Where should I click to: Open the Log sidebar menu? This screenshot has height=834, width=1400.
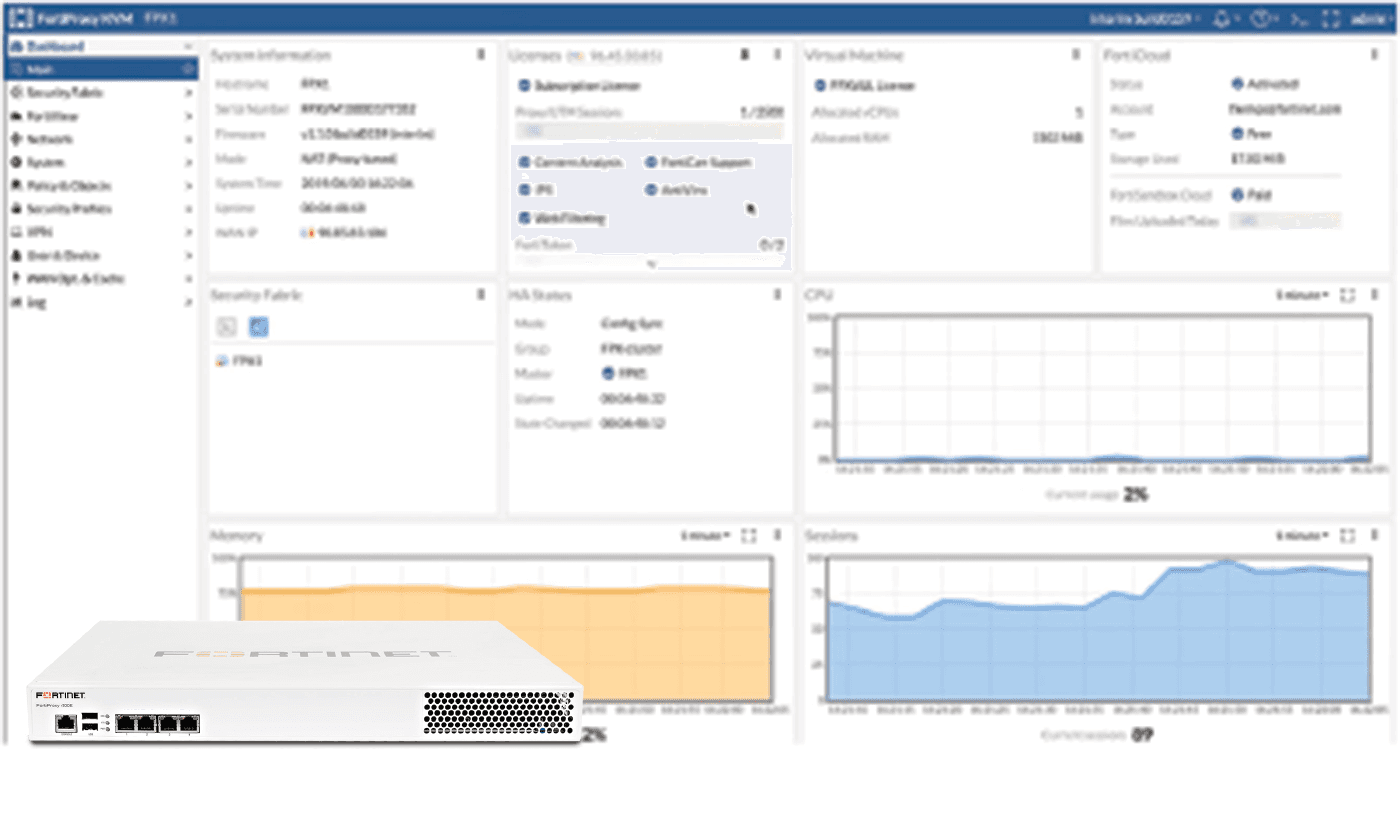coord(101,302)
